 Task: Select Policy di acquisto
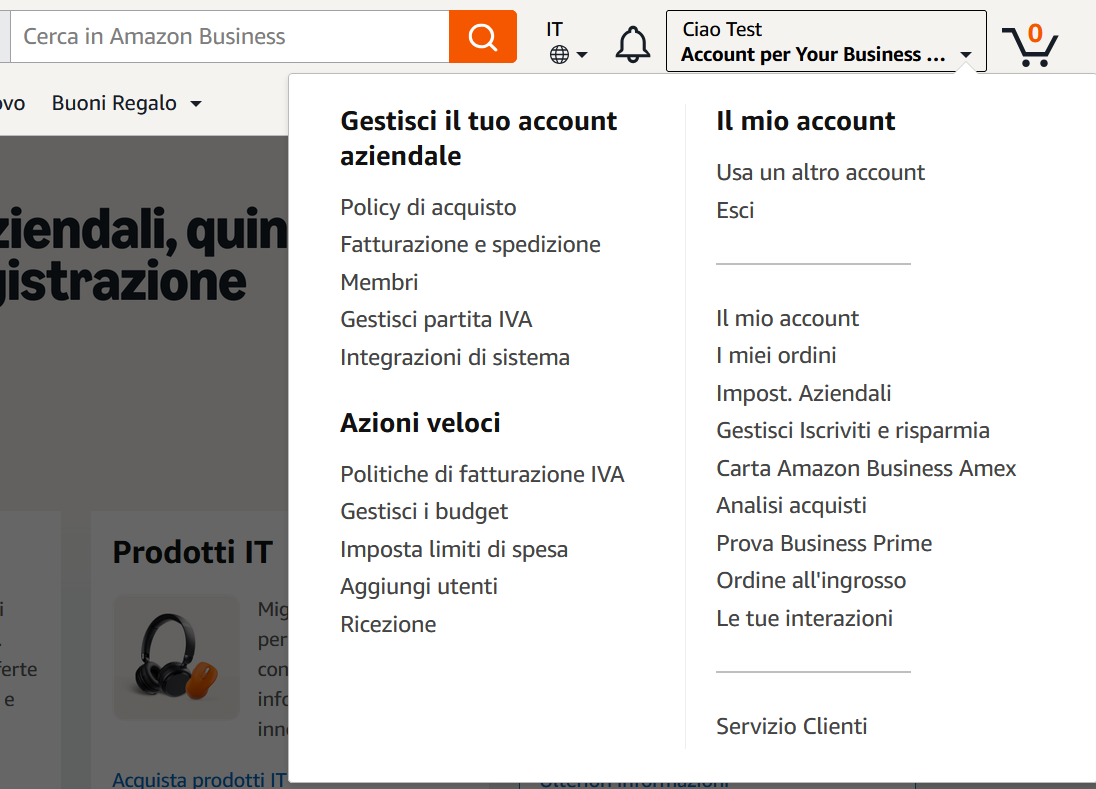pyautogui.click(x=428, y=207)
